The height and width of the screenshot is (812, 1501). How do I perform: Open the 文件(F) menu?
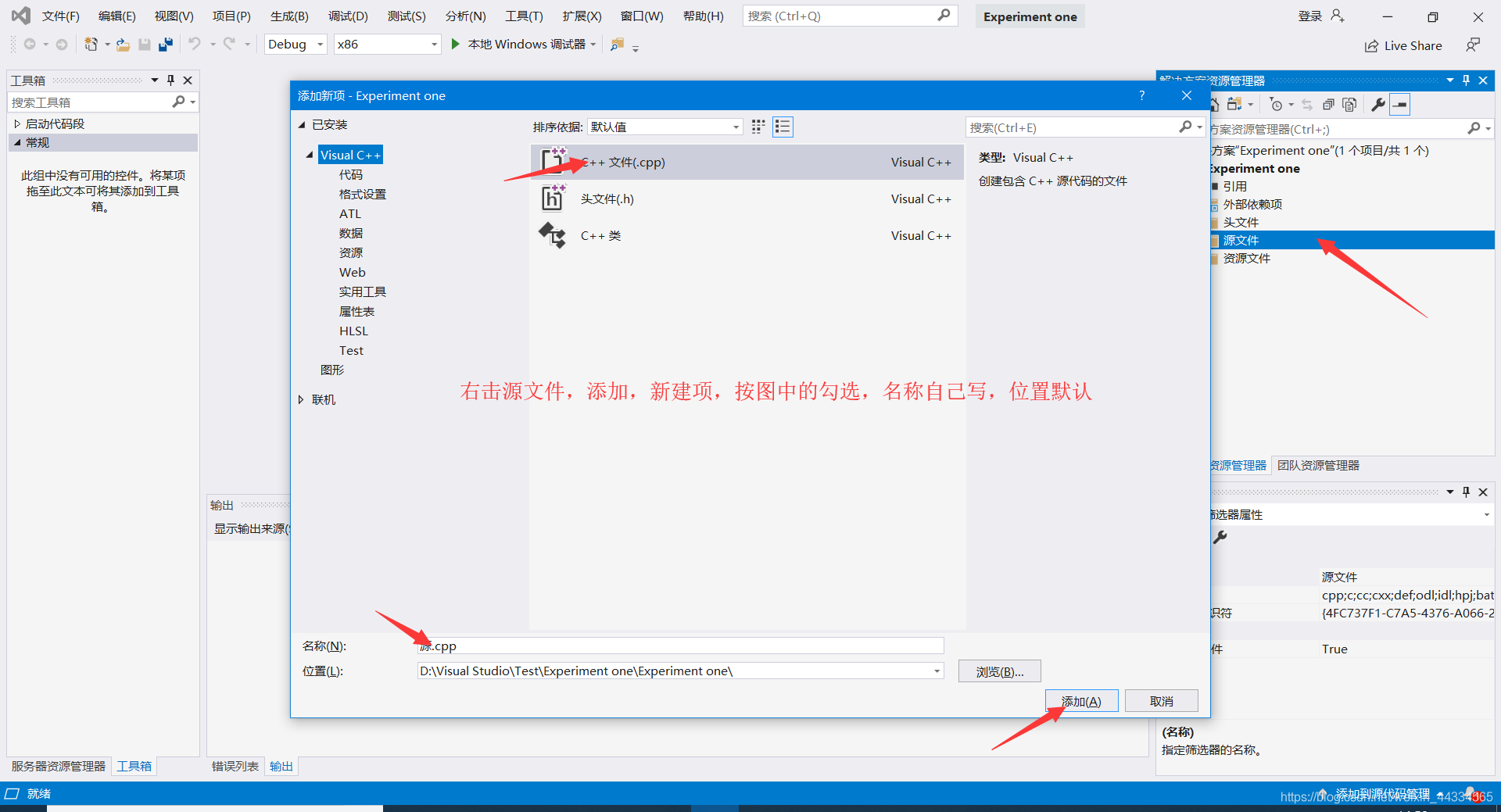click(x=61, y=16)
